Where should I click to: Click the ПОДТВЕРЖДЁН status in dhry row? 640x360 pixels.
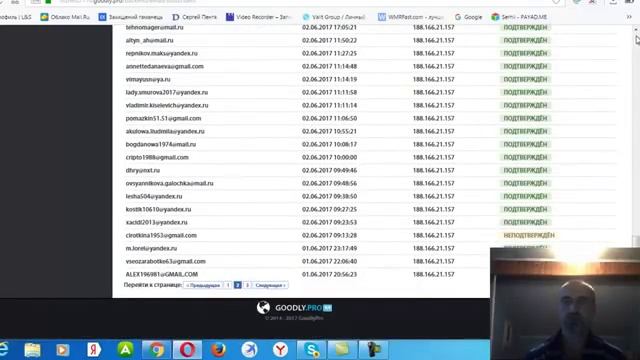click(x=525, y=170)
